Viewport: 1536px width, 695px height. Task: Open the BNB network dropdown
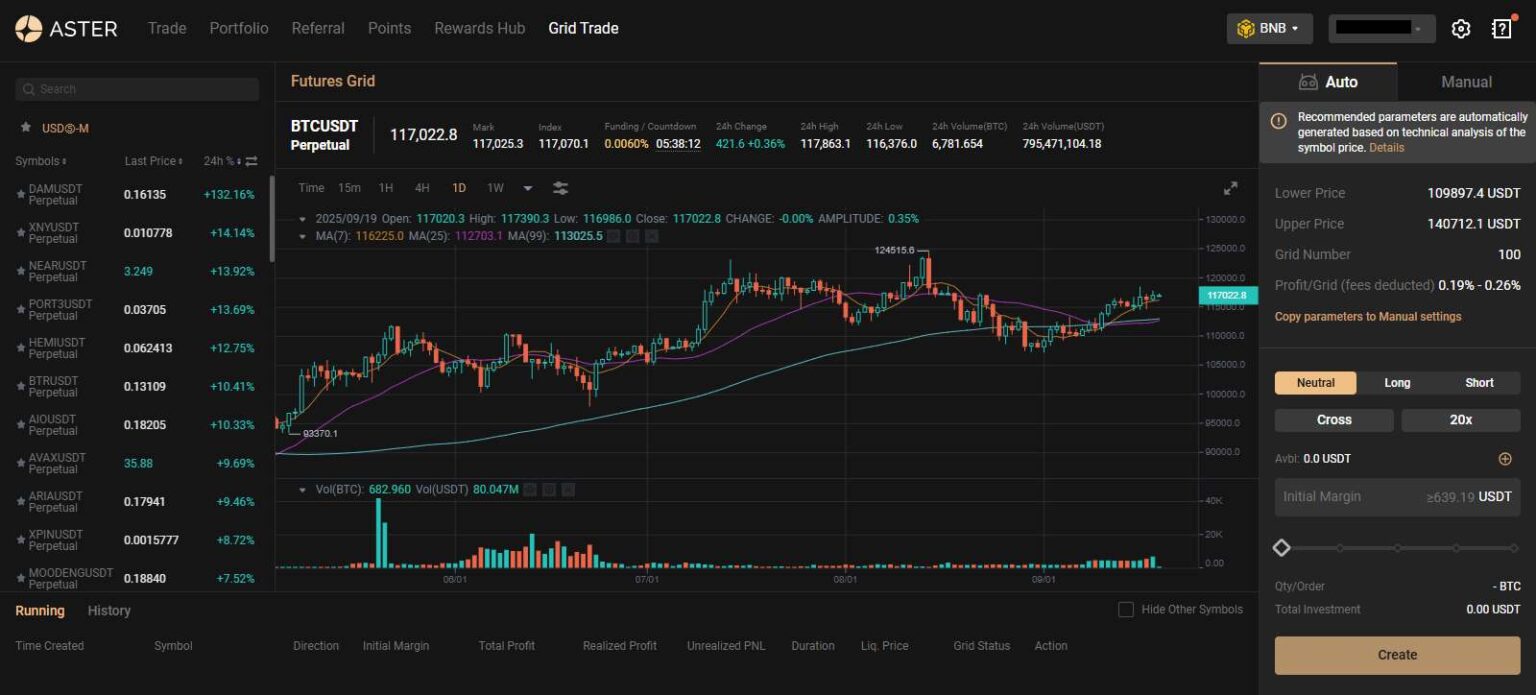[1269, 28]
